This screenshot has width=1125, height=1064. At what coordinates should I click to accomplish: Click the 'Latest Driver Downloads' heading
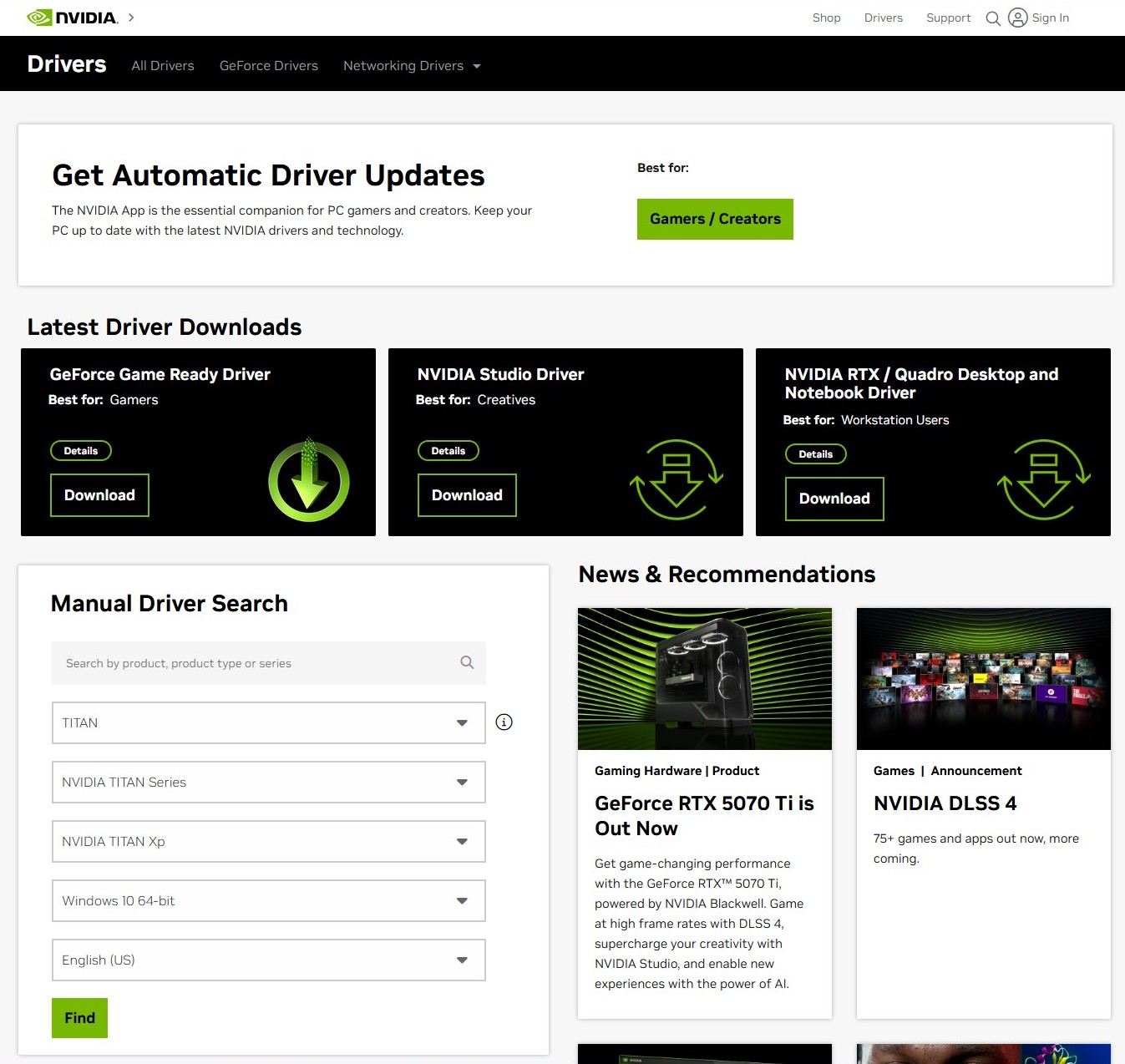click(x=165, y=327)
